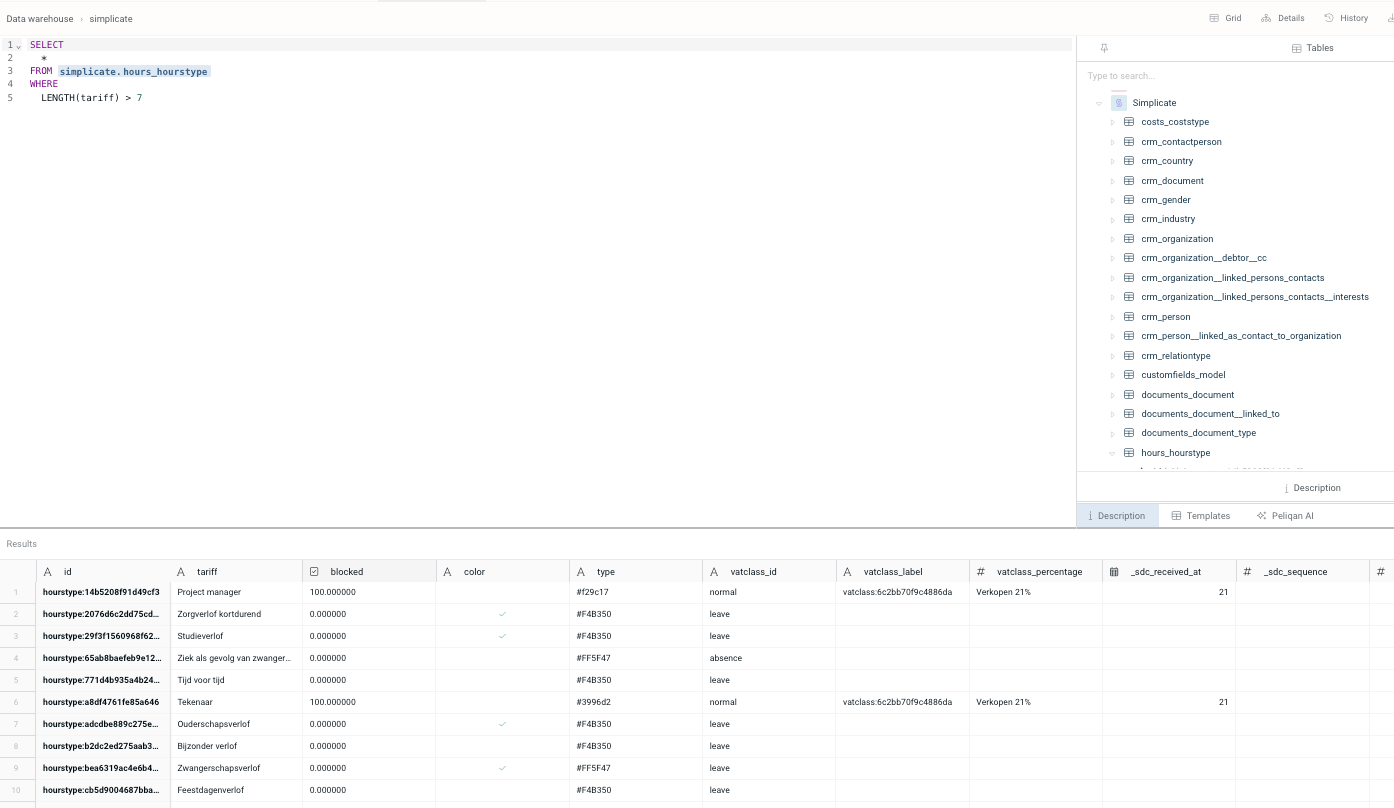
Task: Select documents_document__linked_to in the tree
Action: tap(1210, 414)
